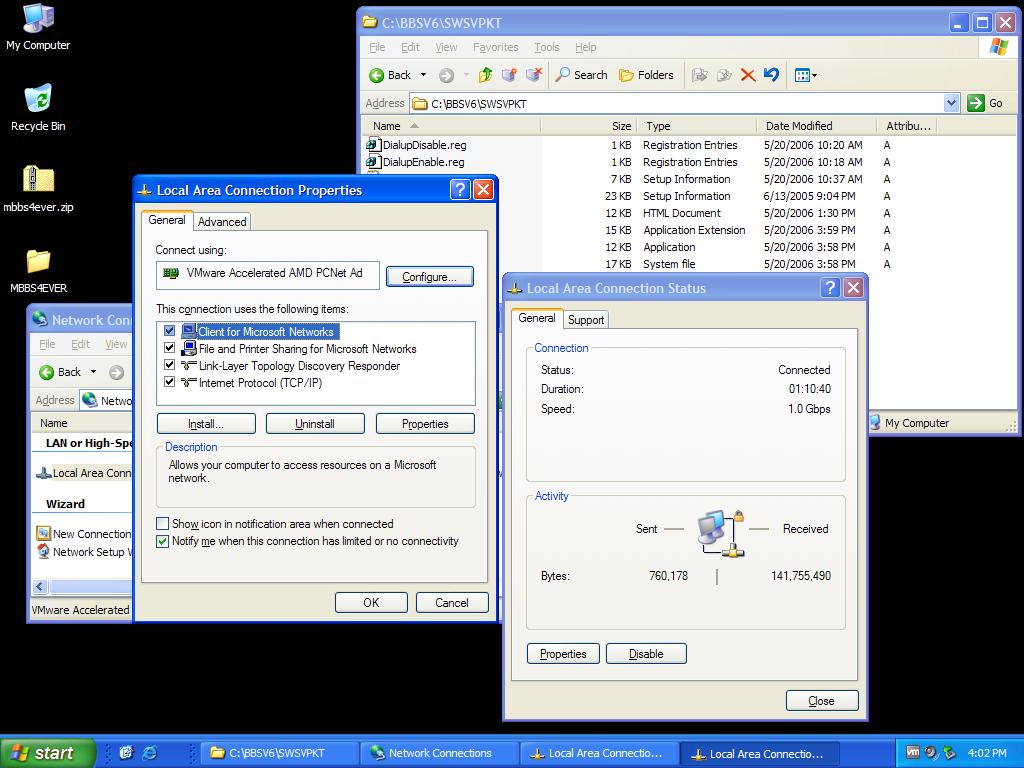Toggle the Folders pane button
Viewport: 1024px width, 768px height.
(646, 75)
